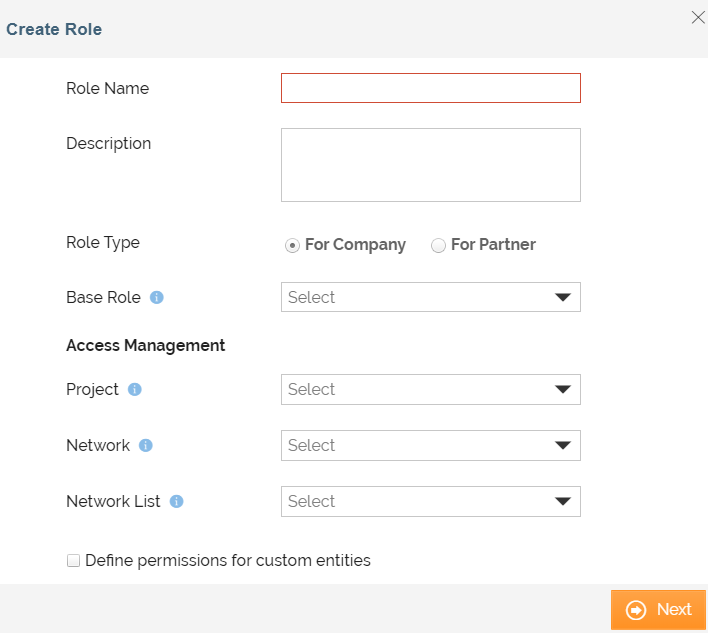708x633 pixels.
Task: Open the Network dropdown list
Action: point(430,445)
